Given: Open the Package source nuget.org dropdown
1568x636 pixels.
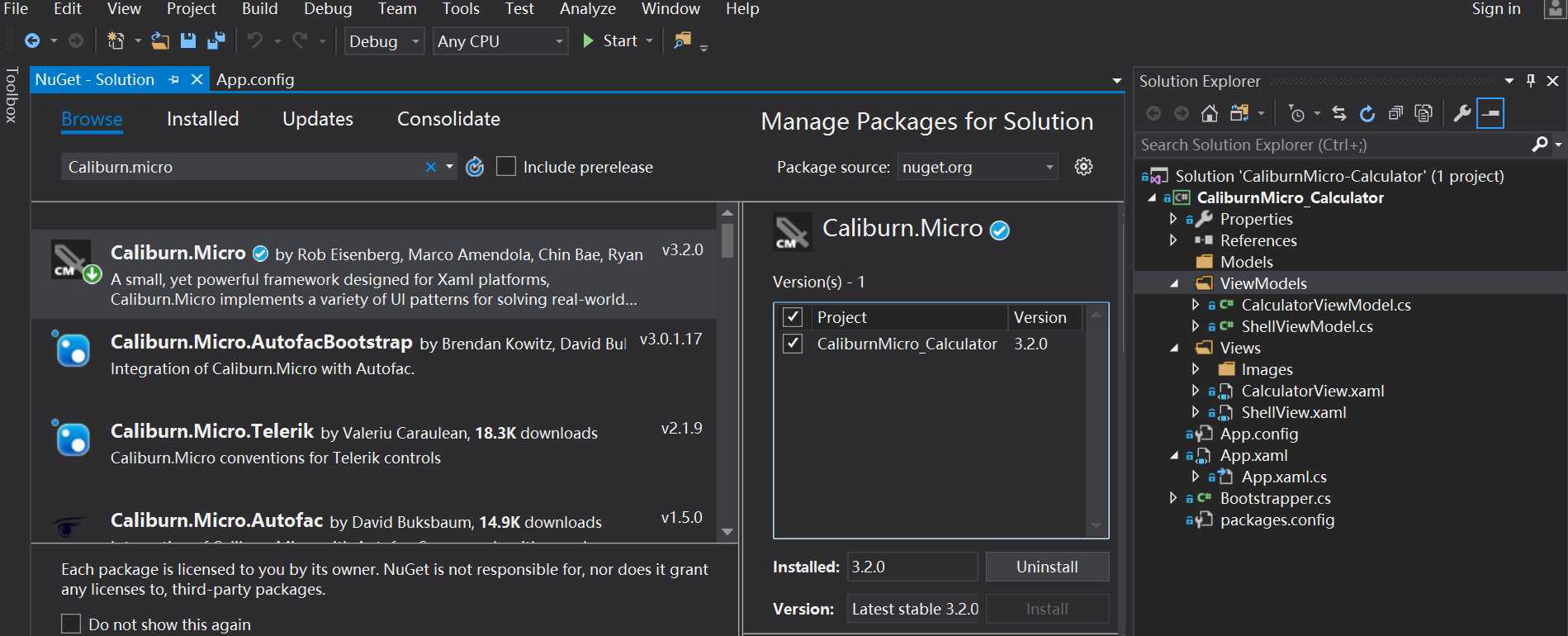Looking at the screenshot, I should (978, 167).
